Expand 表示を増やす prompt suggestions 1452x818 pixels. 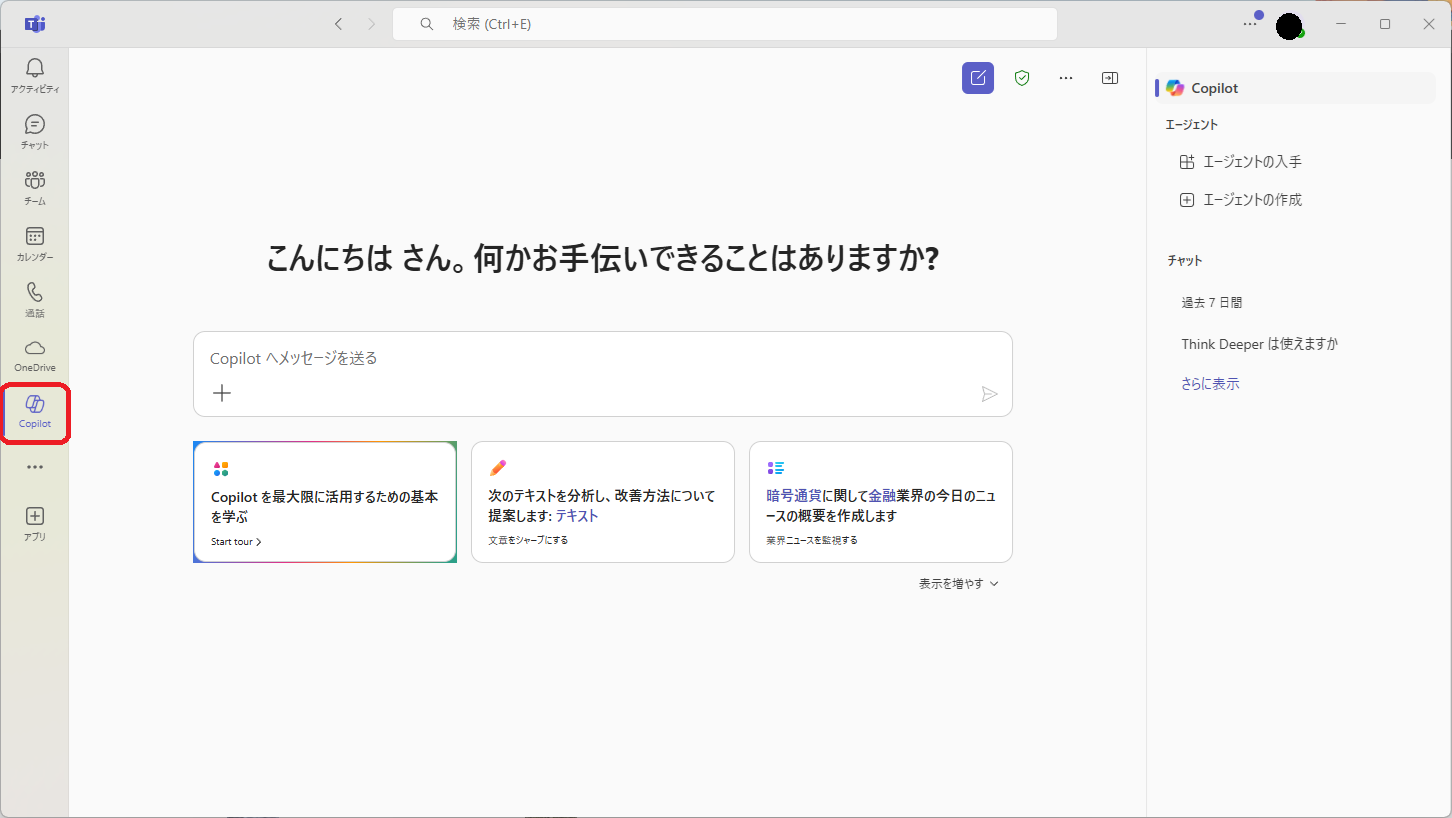pyautogui.click(x=958, y=583)
